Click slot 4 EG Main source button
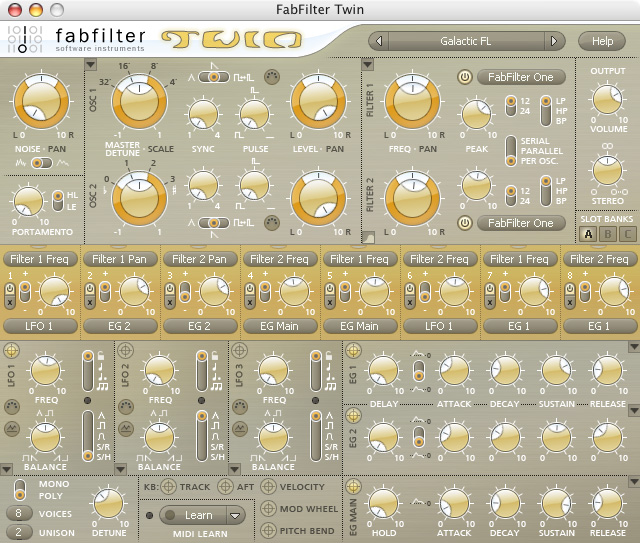640x543 pixels. point(280,326)
